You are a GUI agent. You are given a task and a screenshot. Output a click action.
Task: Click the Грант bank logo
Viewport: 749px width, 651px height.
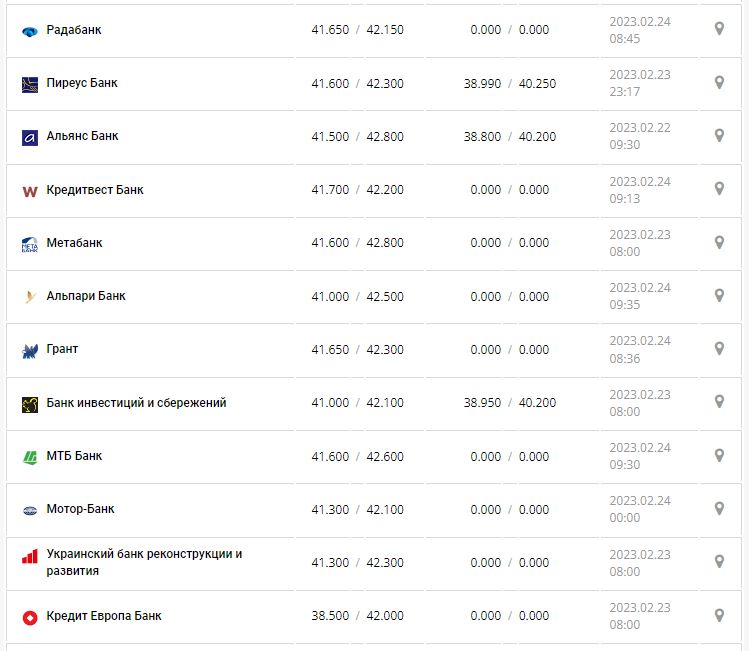[29, 350]
